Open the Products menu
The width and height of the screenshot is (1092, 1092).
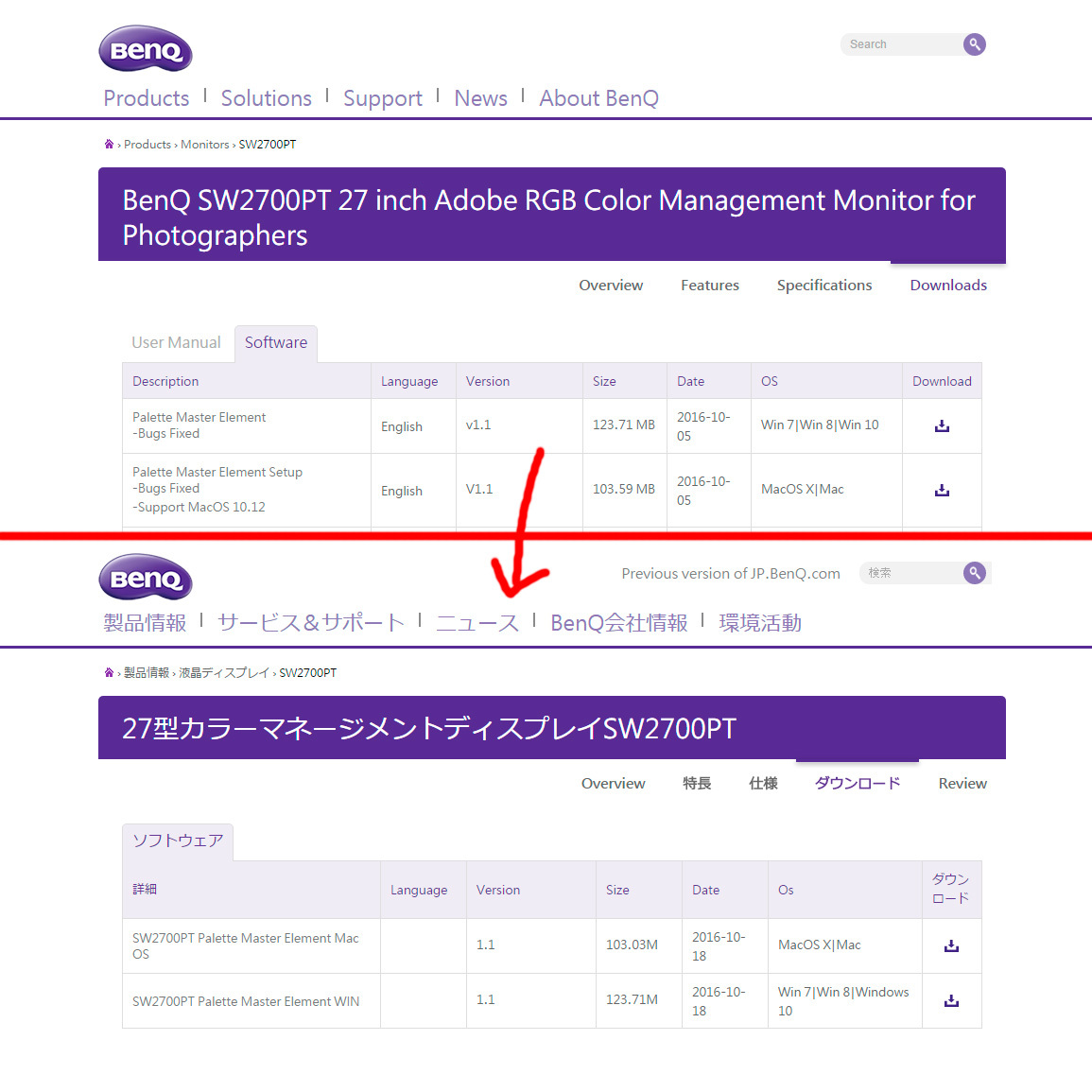pyautogui.click(x=147, y=98)
